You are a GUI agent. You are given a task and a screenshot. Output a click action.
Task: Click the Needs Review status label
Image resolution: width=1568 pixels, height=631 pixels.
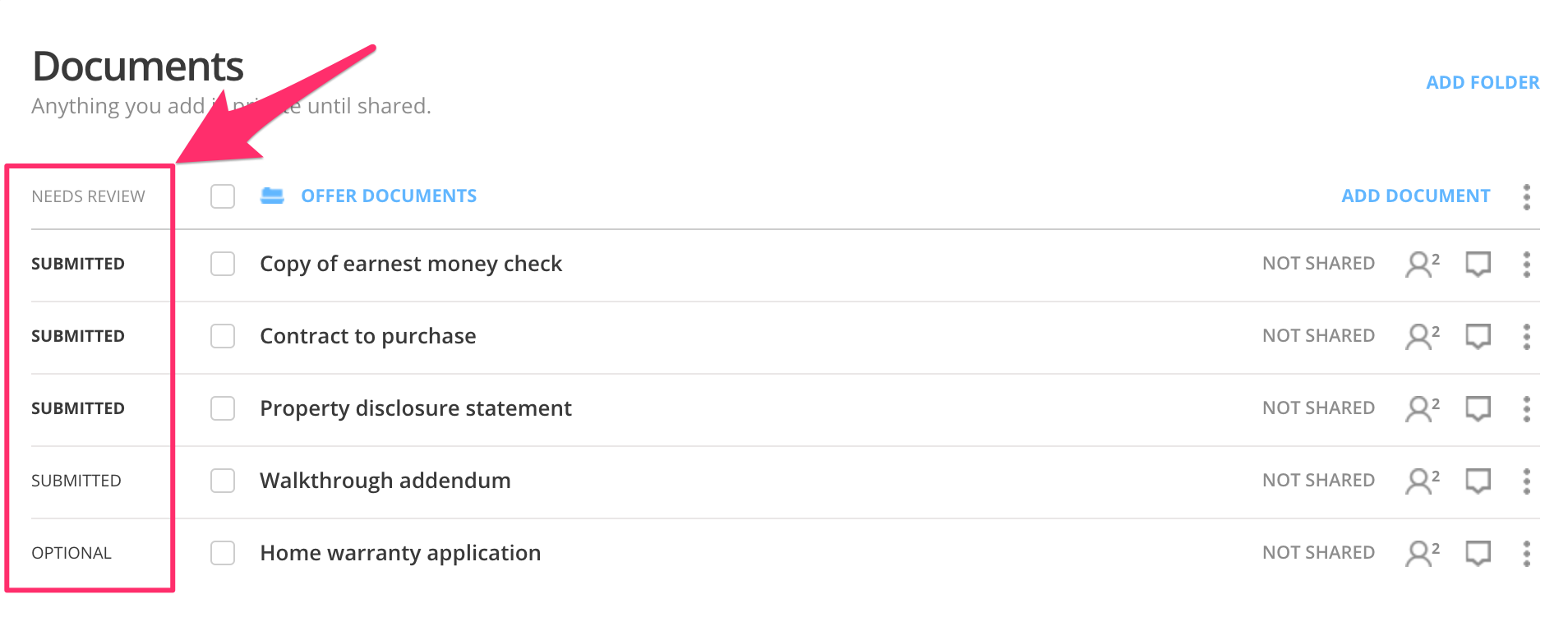tap(88, 196)
